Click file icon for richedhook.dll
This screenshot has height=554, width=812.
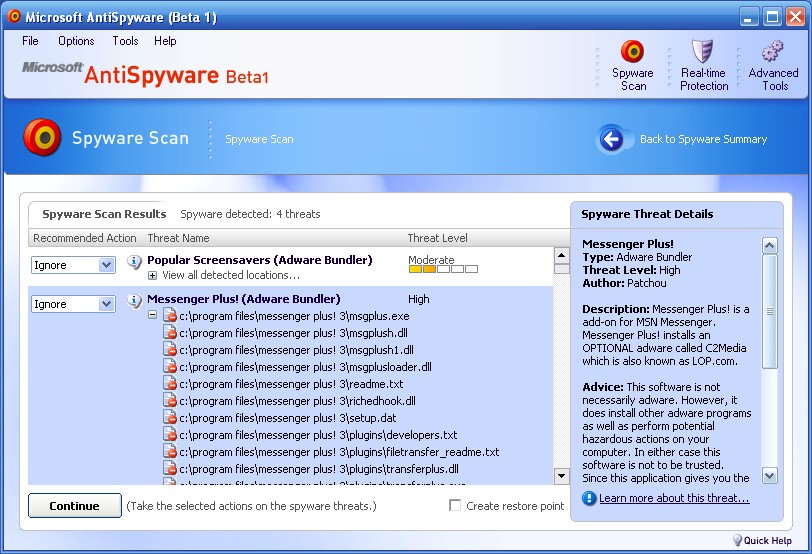click(x=170, y=400)
